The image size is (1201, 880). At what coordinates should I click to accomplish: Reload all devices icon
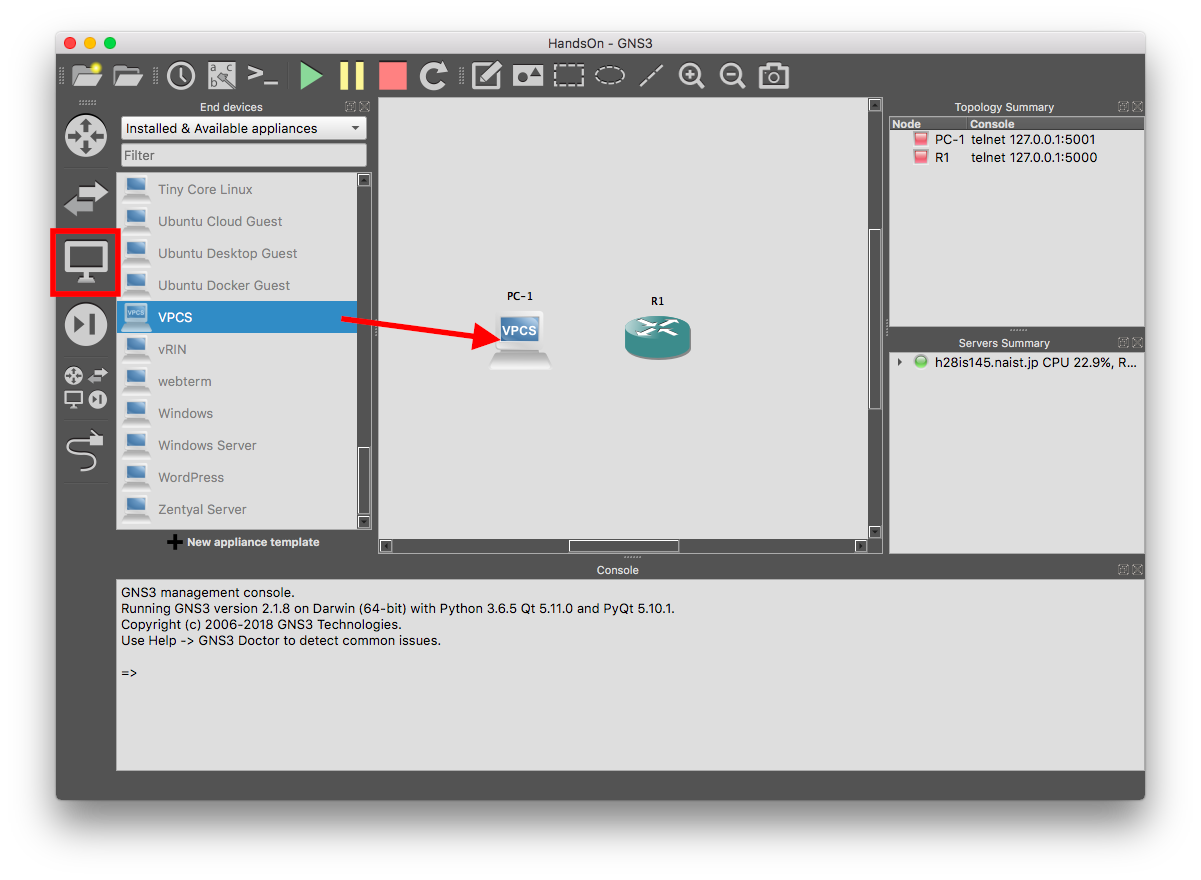(x=434, y=76)
